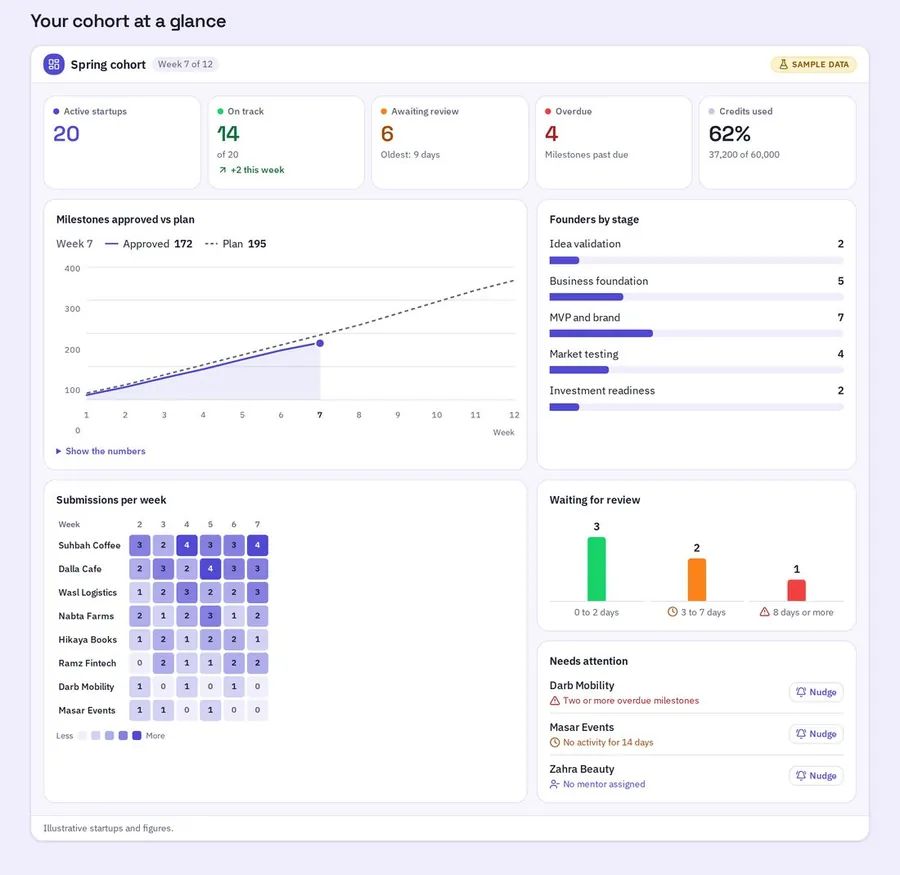
Task: Click the orange 3 to 7 days bar
Action: pyautogui.click(x=697, y=580)
